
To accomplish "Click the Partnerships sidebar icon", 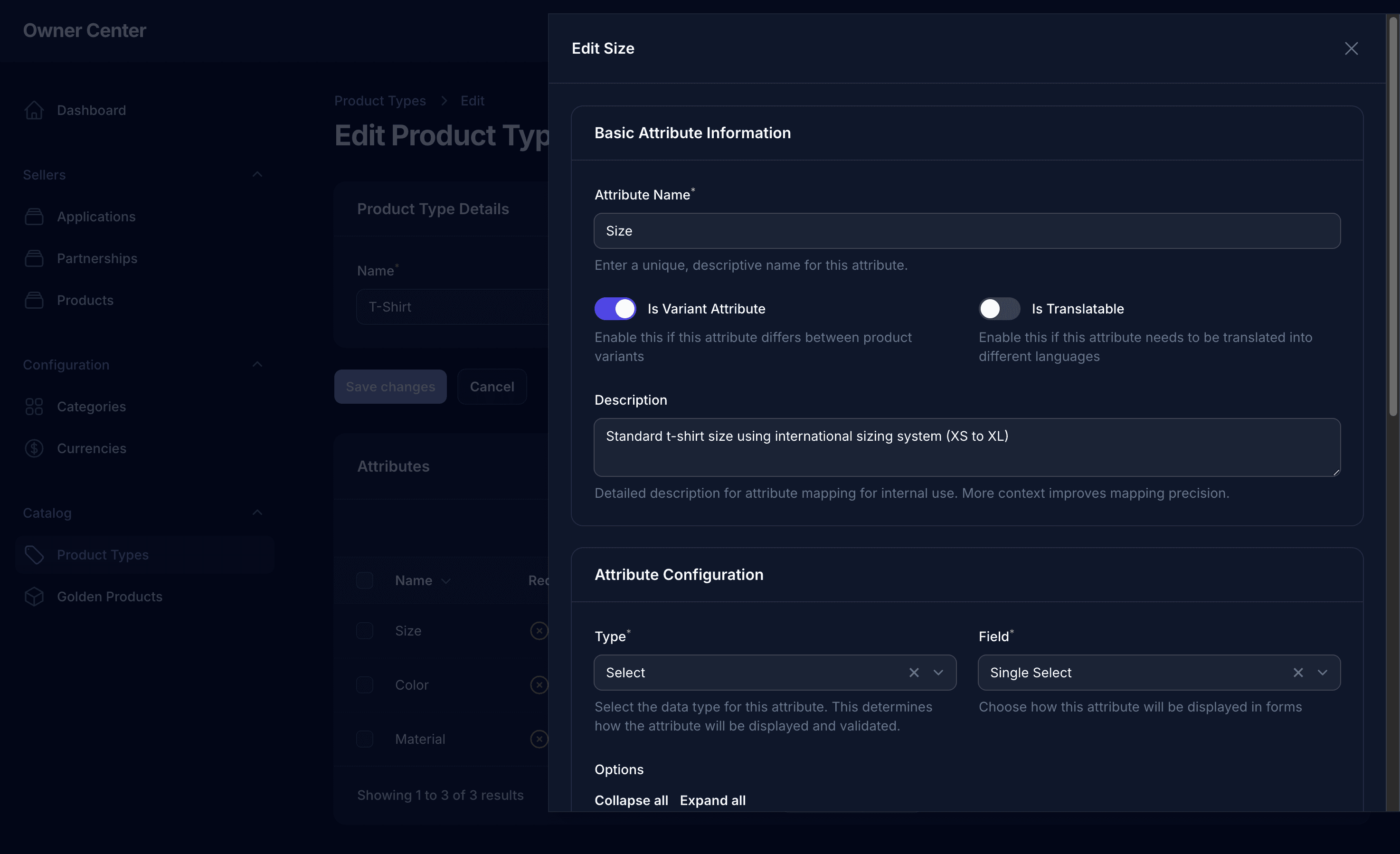I will (x=34, y=258).
